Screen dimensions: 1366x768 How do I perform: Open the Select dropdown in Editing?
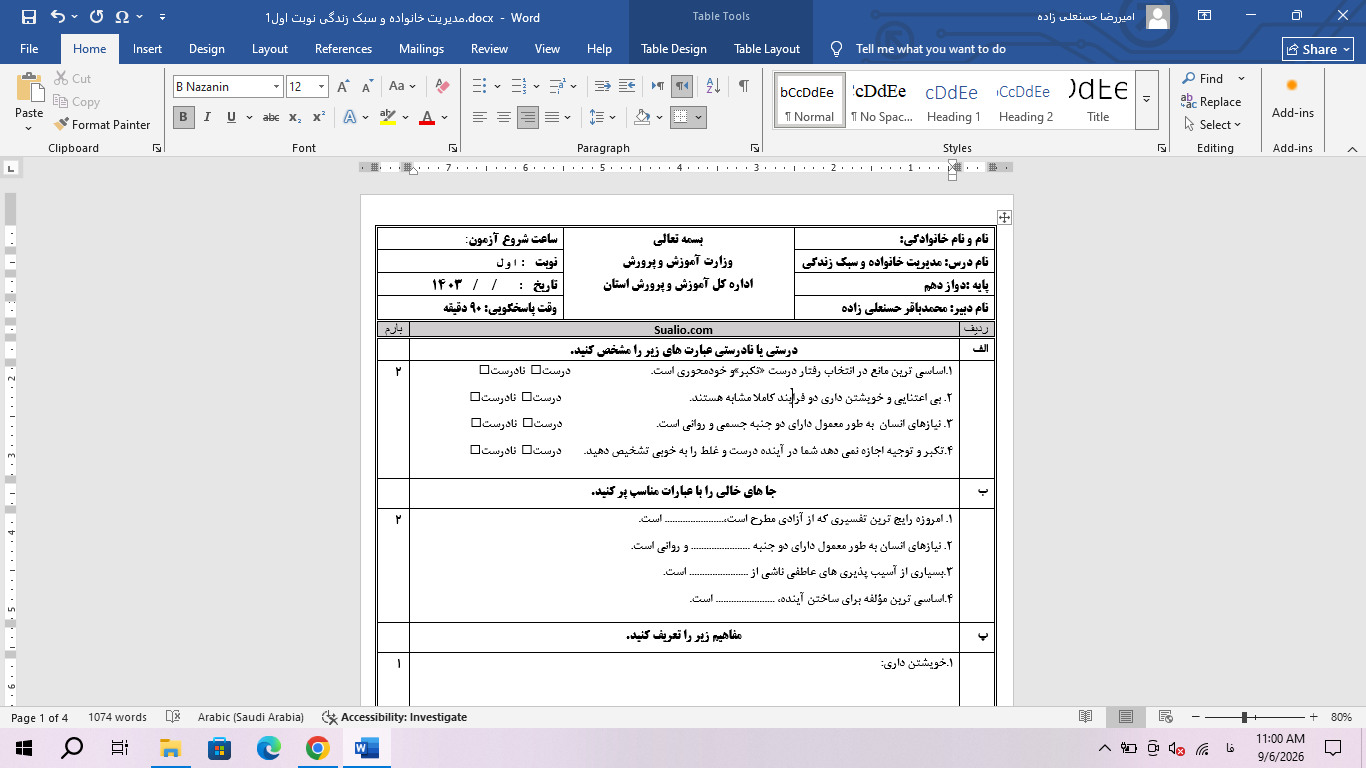point(1212,125)
